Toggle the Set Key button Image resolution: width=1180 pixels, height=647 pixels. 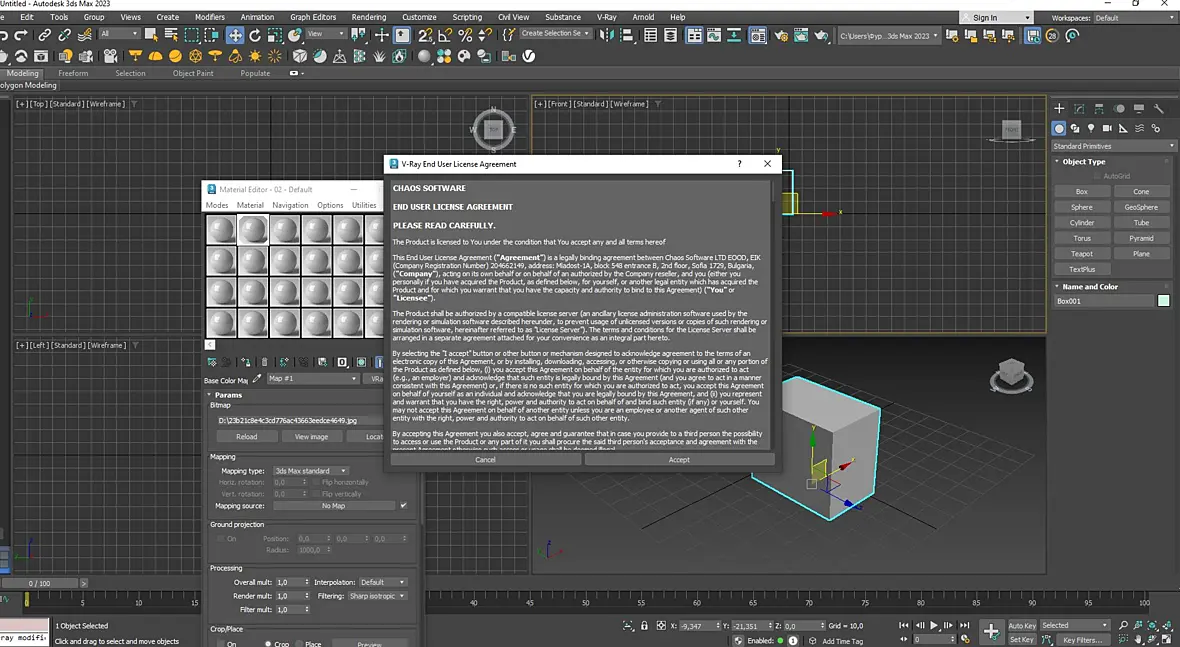pyautogui.click(x=1021, y=639)
